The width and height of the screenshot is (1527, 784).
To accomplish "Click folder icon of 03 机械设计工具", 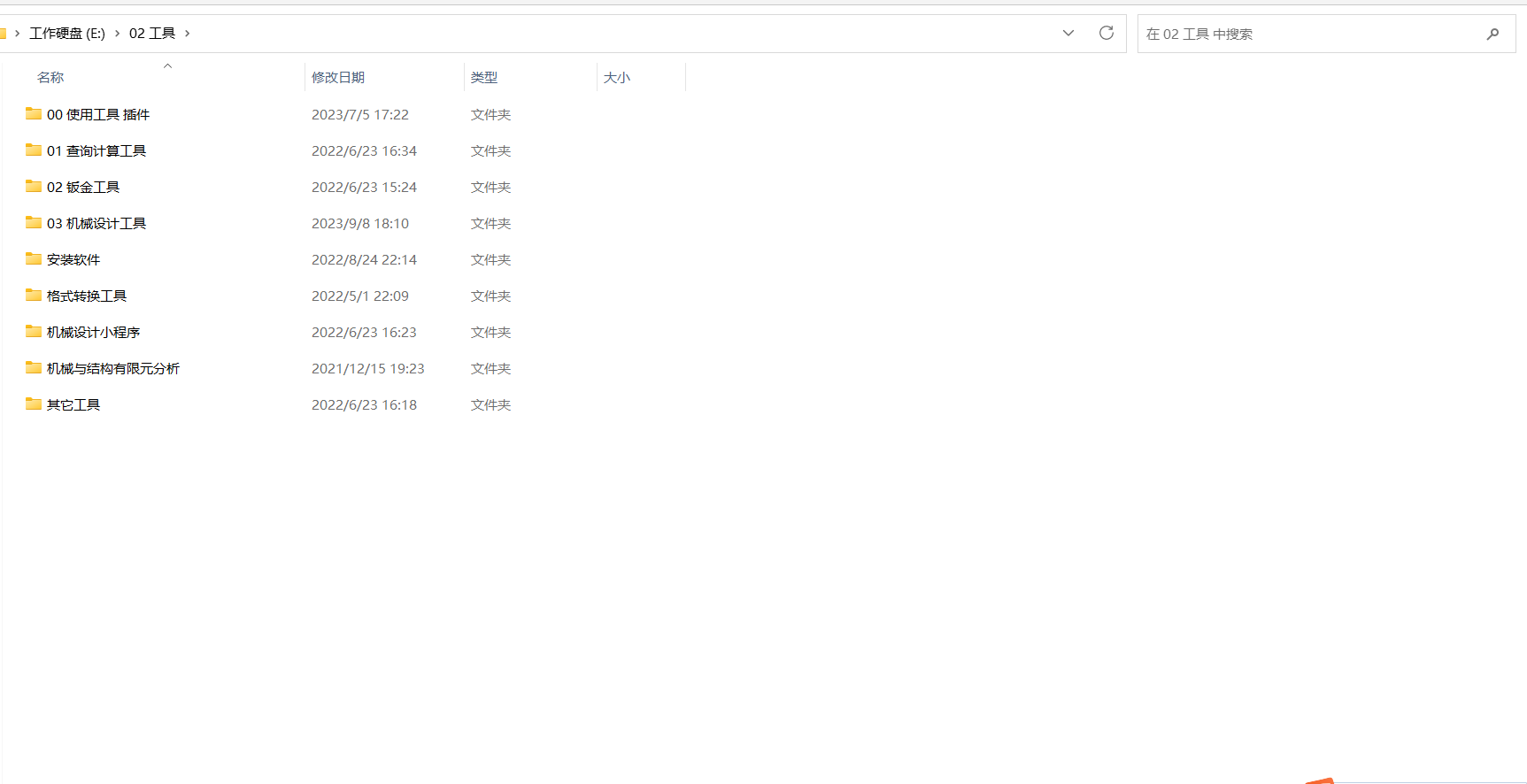I will tap(34, 223).
